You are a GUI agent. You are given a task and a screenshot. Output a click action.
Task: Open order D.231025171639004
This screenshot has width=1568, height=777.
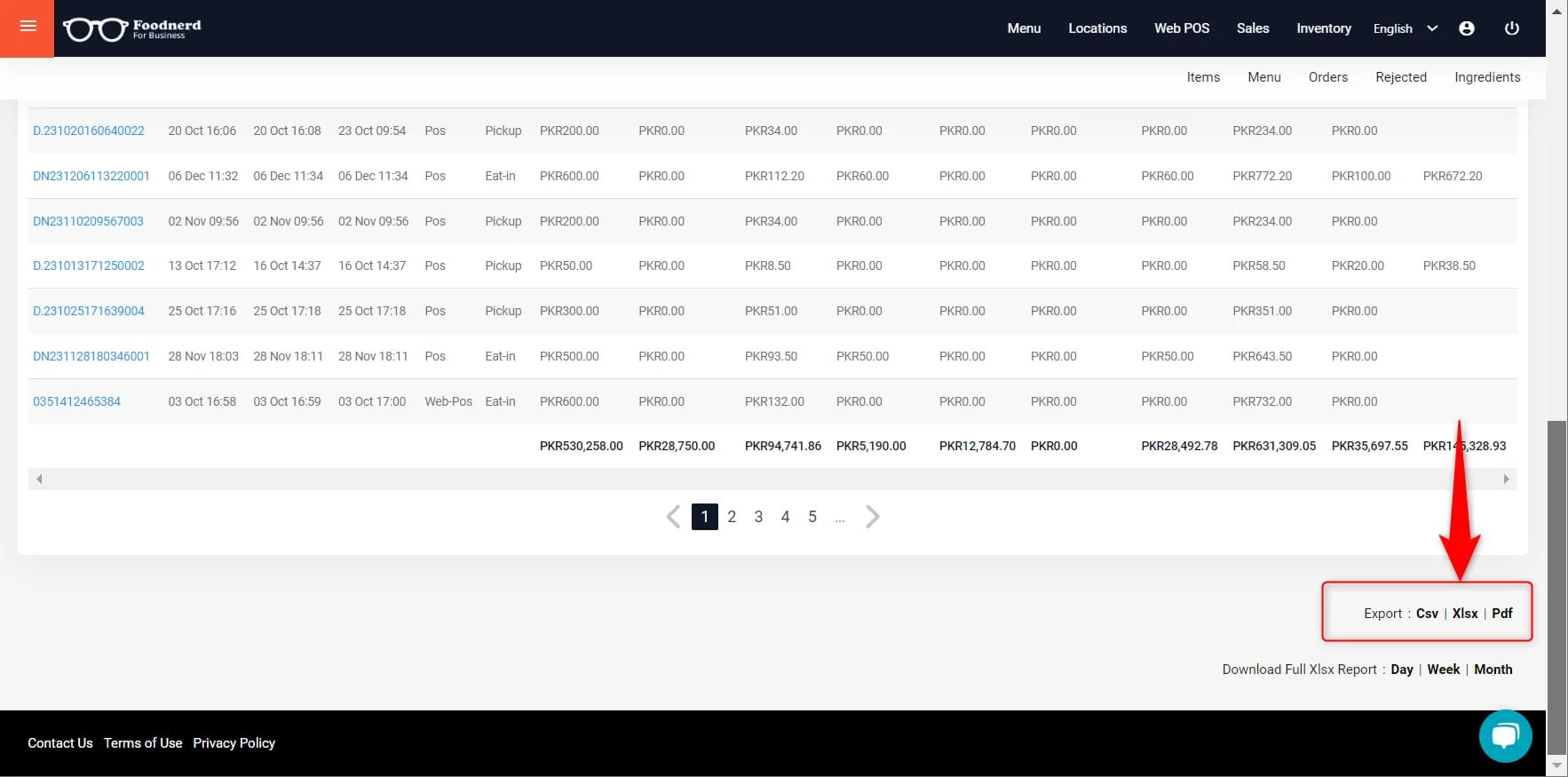[89, 311]
